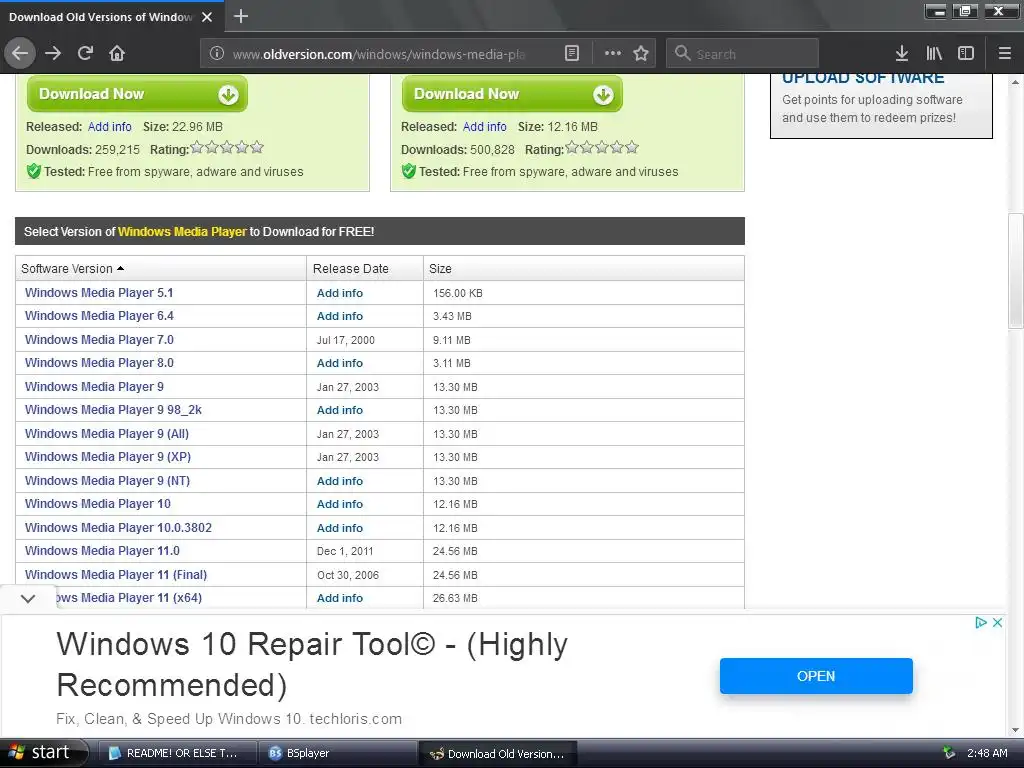Go forward with the forward arrow
Viewport: 1024px width, 768px height.
coord(53,54)
